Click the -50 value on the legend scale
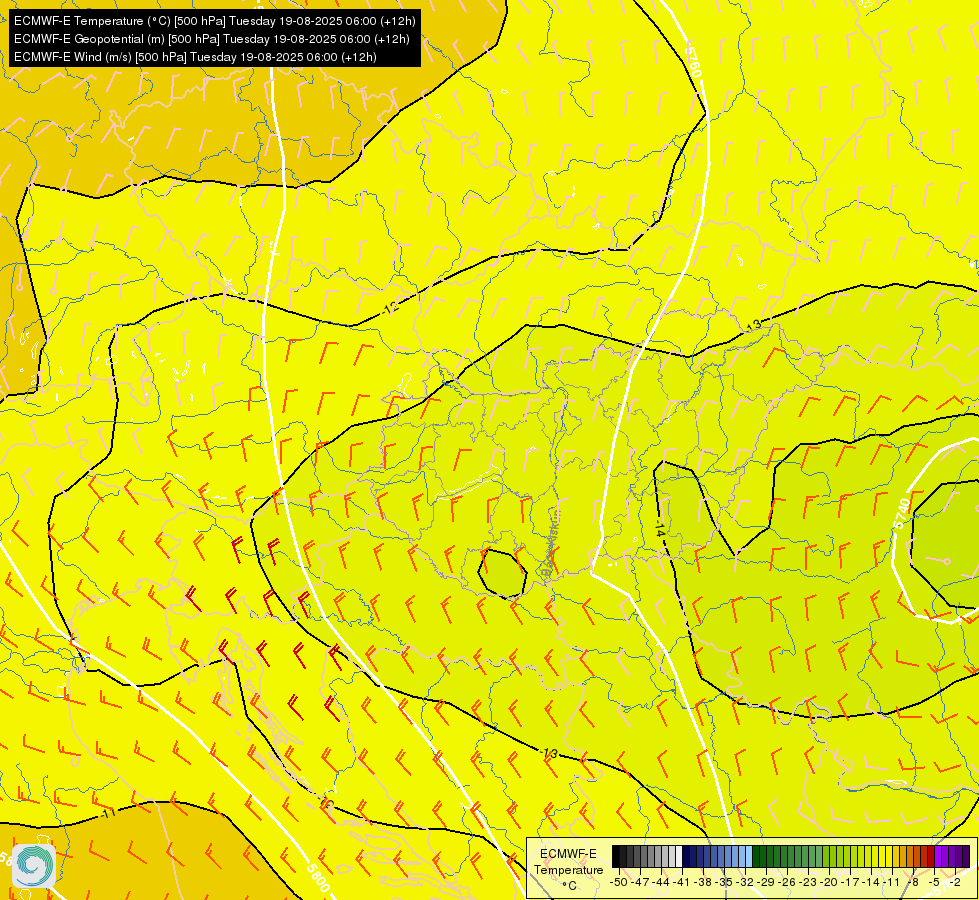This screenshot has width=979, height=900. [619, 882]
